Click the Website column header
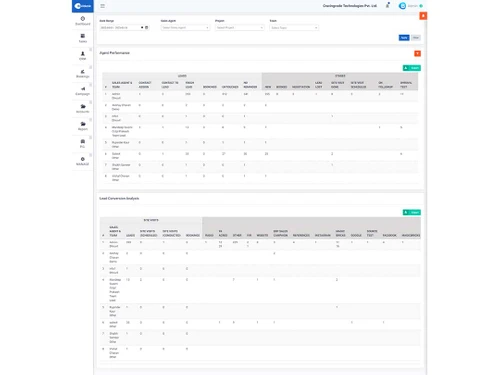This screenshot has height=375, width=500. pyautogui.click(x=262, y=235)
